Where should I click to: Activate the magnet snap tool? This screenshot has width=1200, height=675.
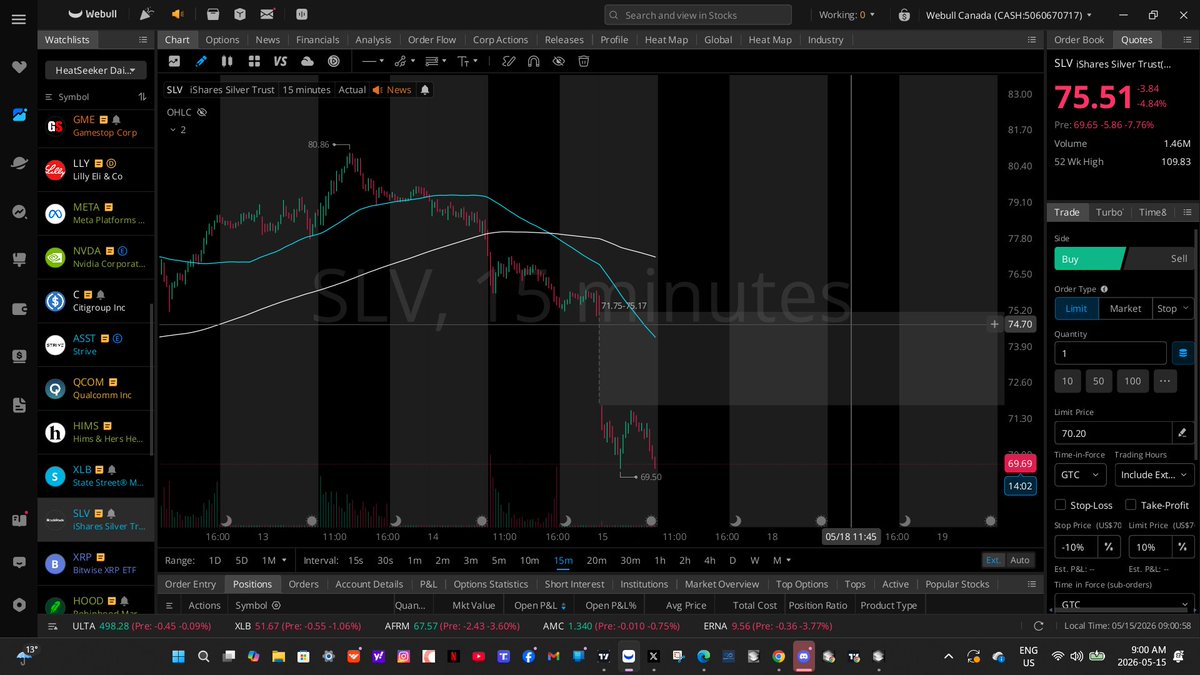(533, 61)
